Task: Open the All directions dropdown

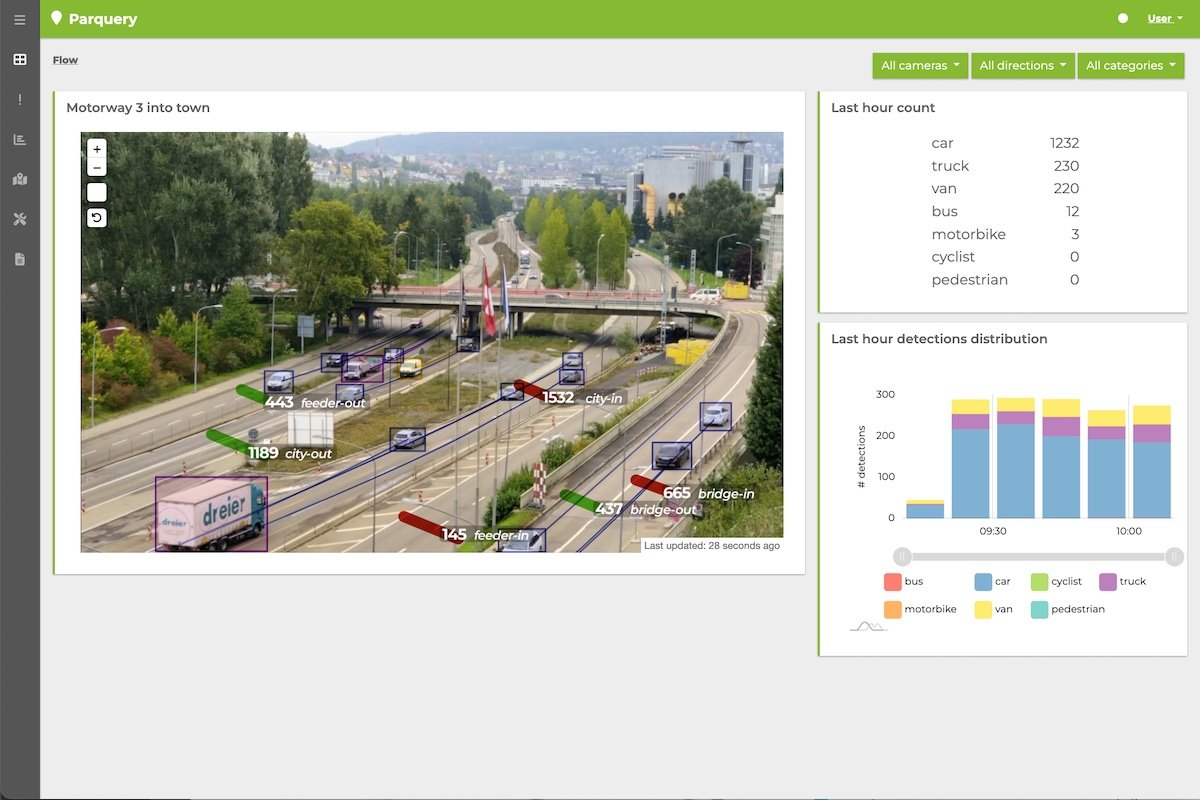Action: tap(1023, 65)
